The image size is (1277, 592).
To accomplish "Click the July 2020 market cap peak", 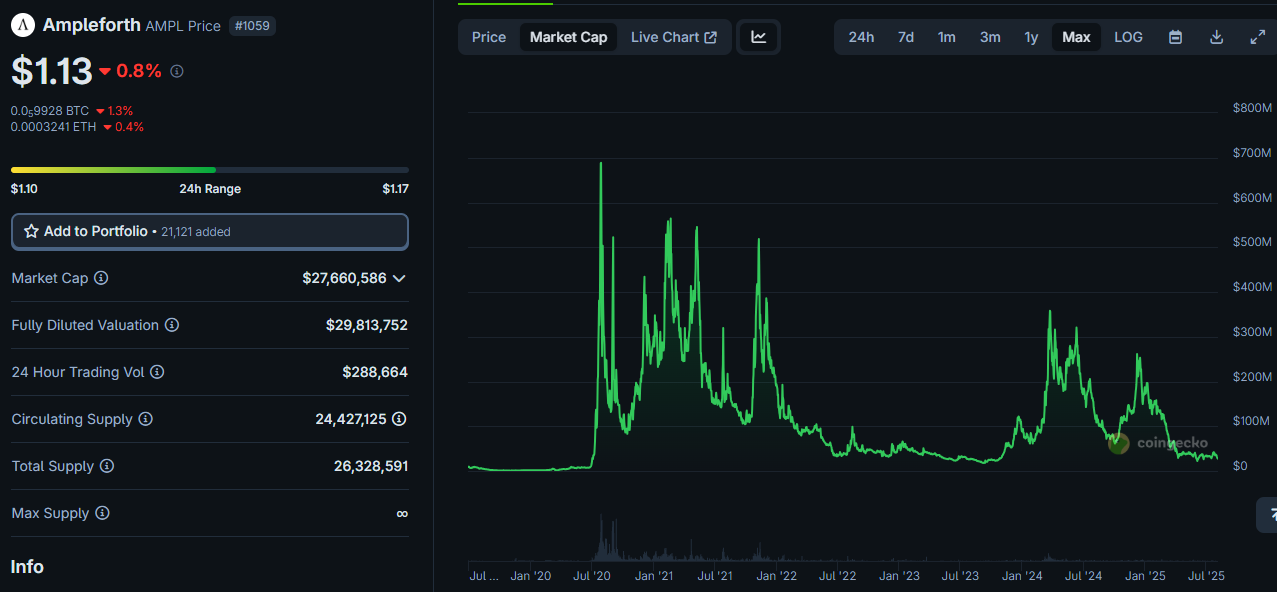I will [600, 164].
